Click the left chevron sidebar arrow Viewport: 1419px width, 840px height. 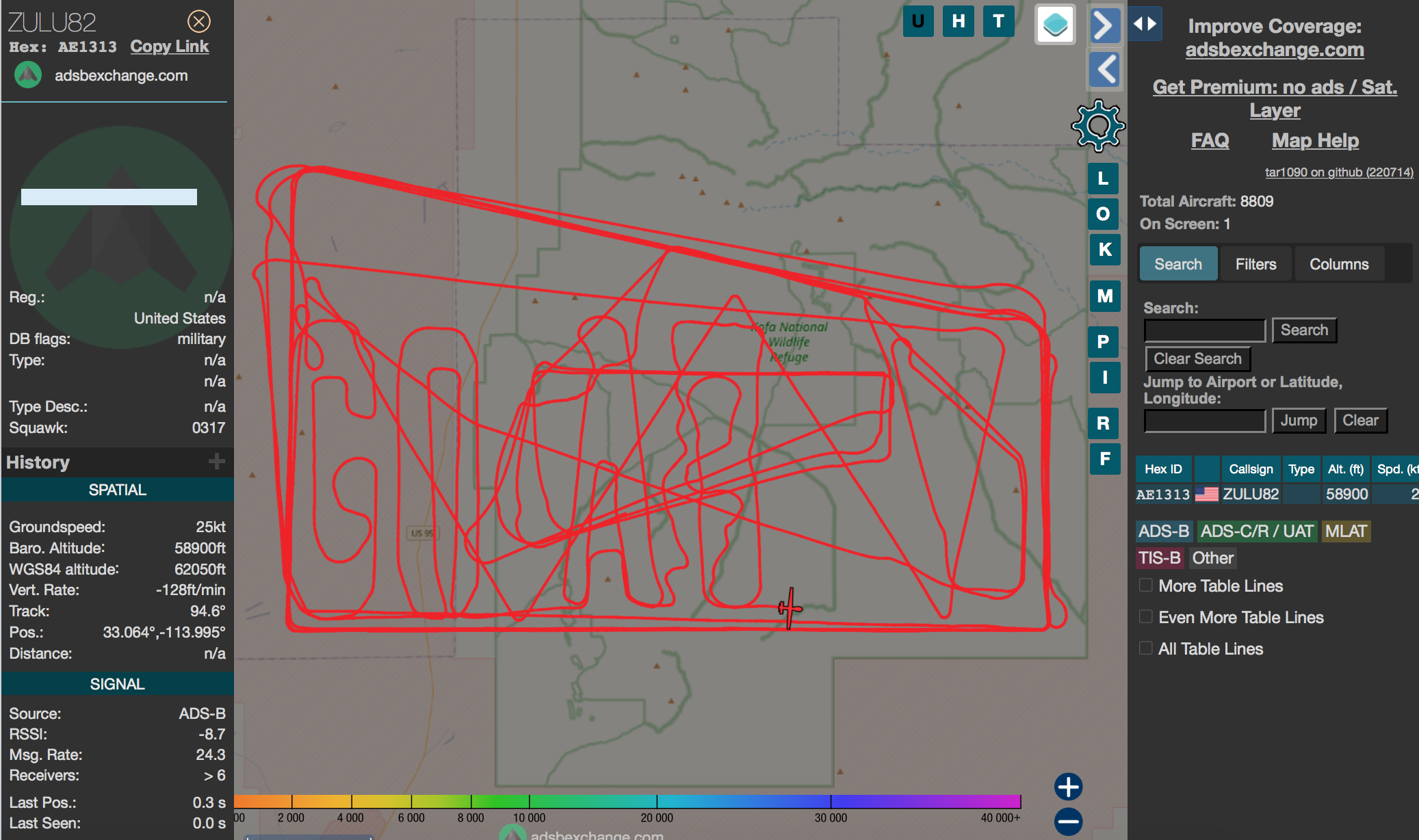click(x=1104, y=69)
